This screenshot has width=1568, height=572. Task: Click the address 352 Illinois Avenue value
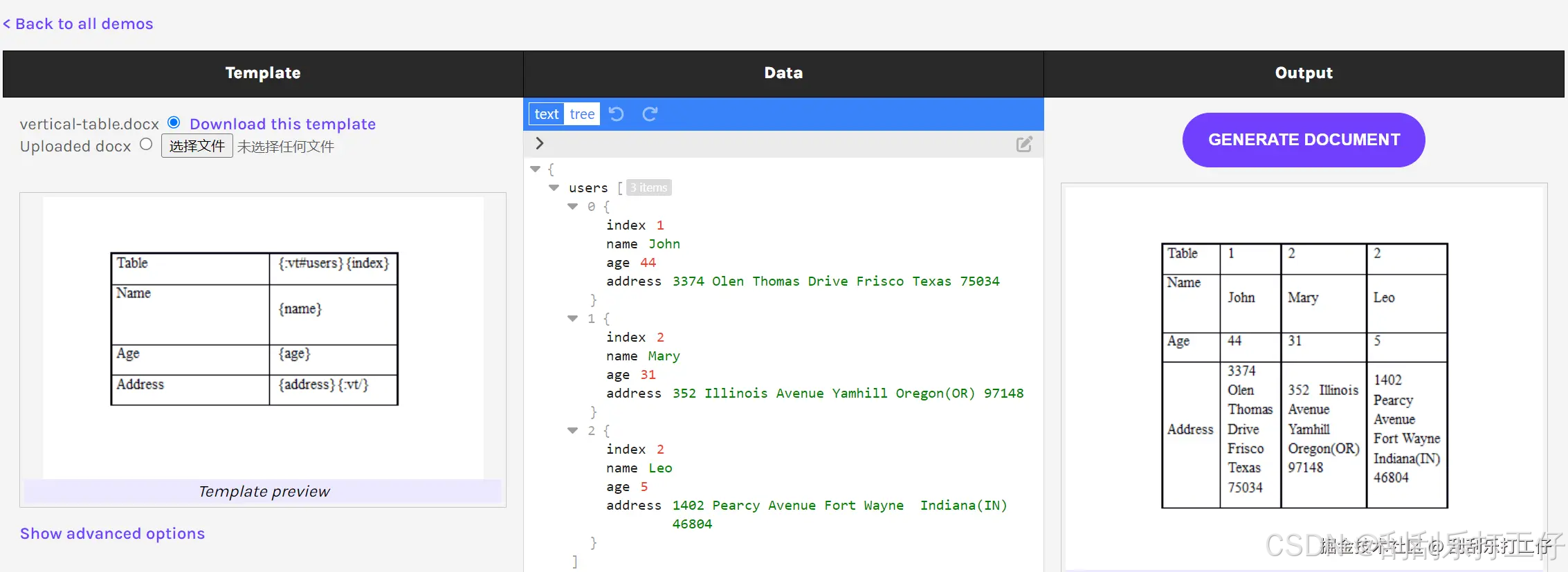pos(848,393)
